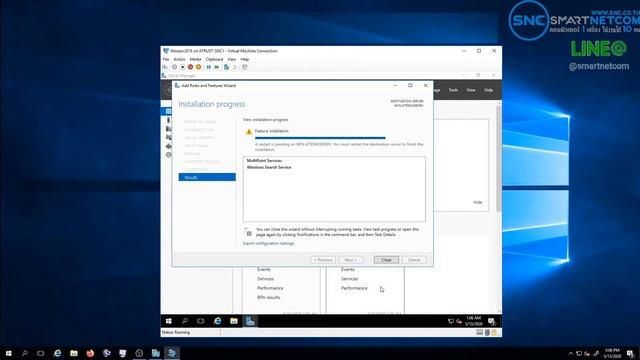
Task: Click the Revert toolbar icon
Action: (235, 67)
